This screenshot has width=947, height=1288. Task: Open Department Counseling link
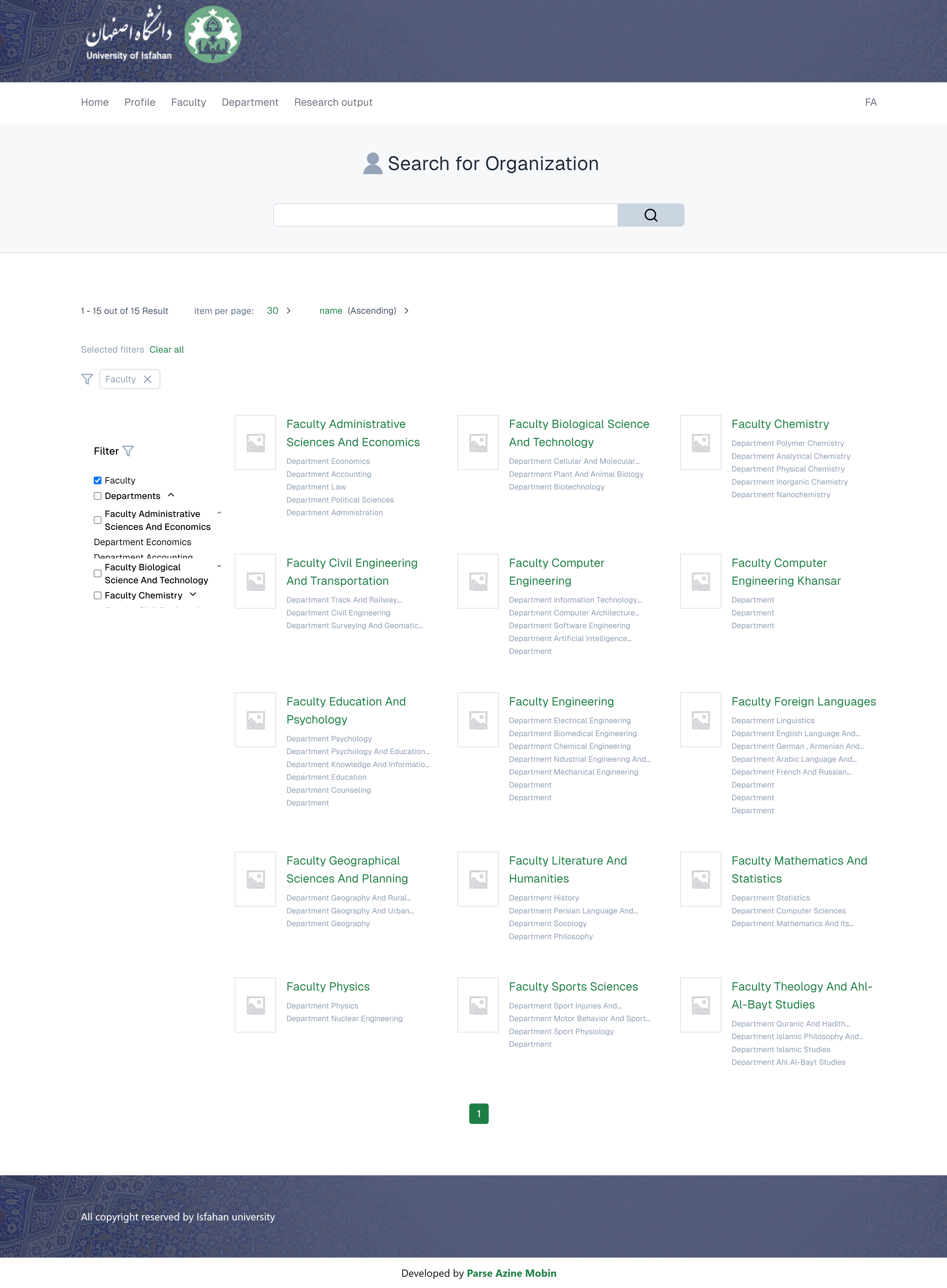[x=328, y=790]
